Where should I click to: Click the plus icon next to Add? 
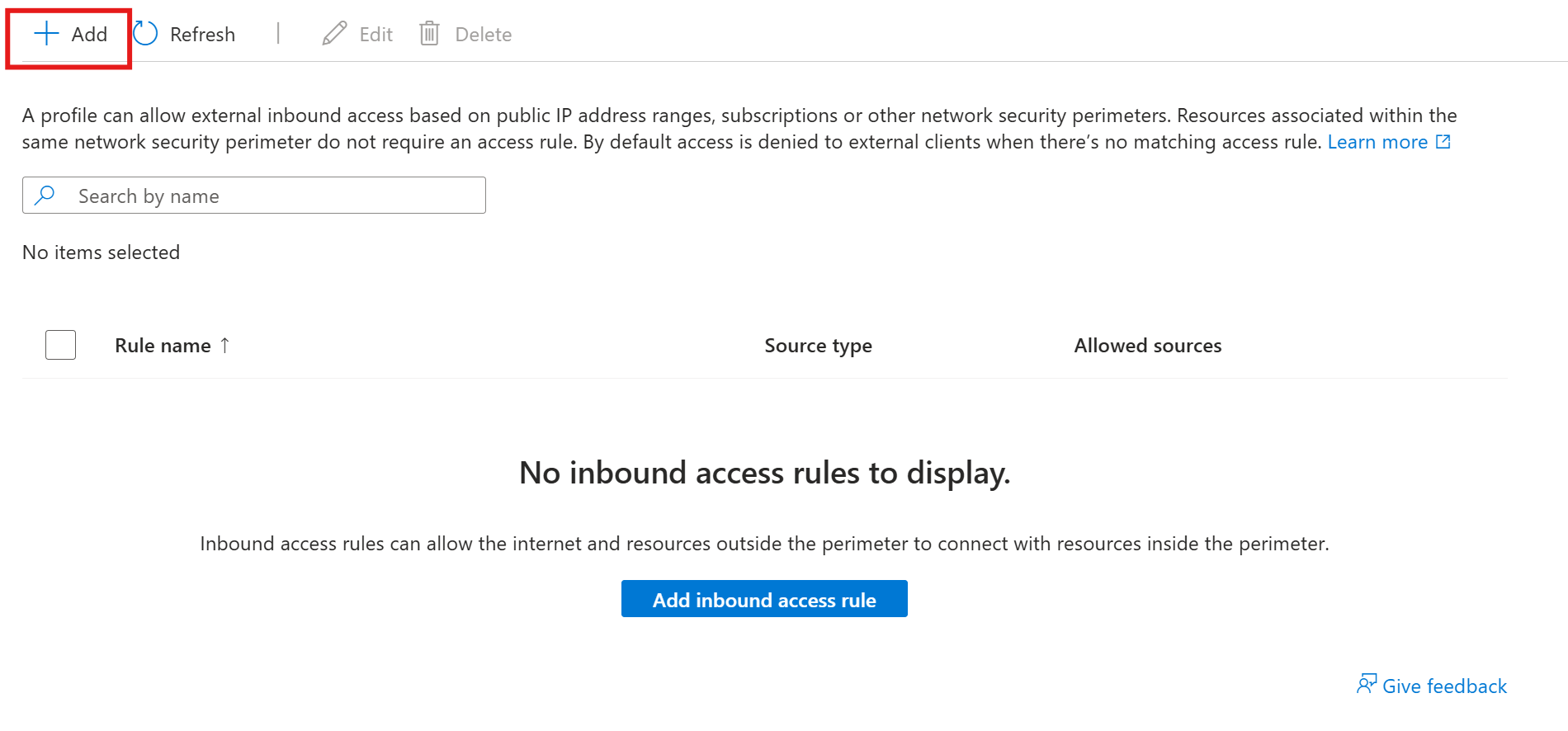[x=46, y=34]
